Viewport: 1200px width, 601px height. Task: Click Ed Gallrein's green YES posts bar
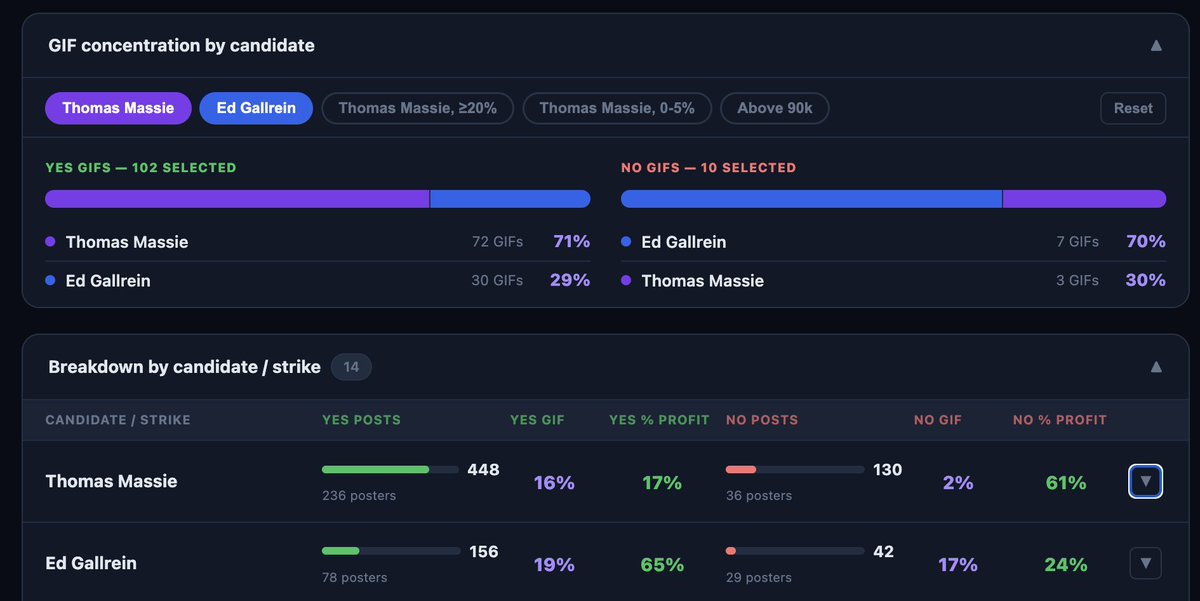pyautogui.click(x=341, y=551)
